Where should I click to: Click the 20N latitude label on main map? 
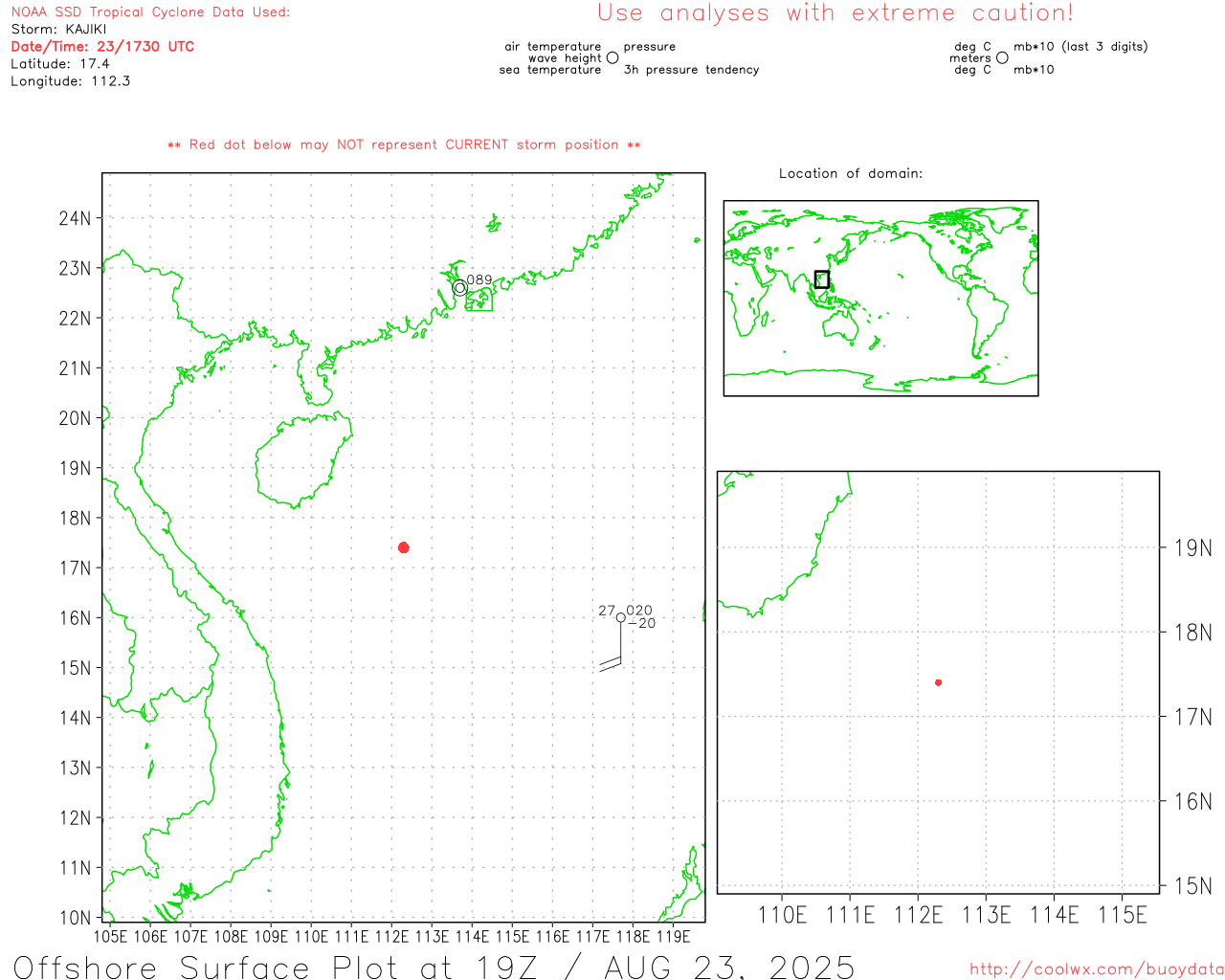[x=75, y=418]
